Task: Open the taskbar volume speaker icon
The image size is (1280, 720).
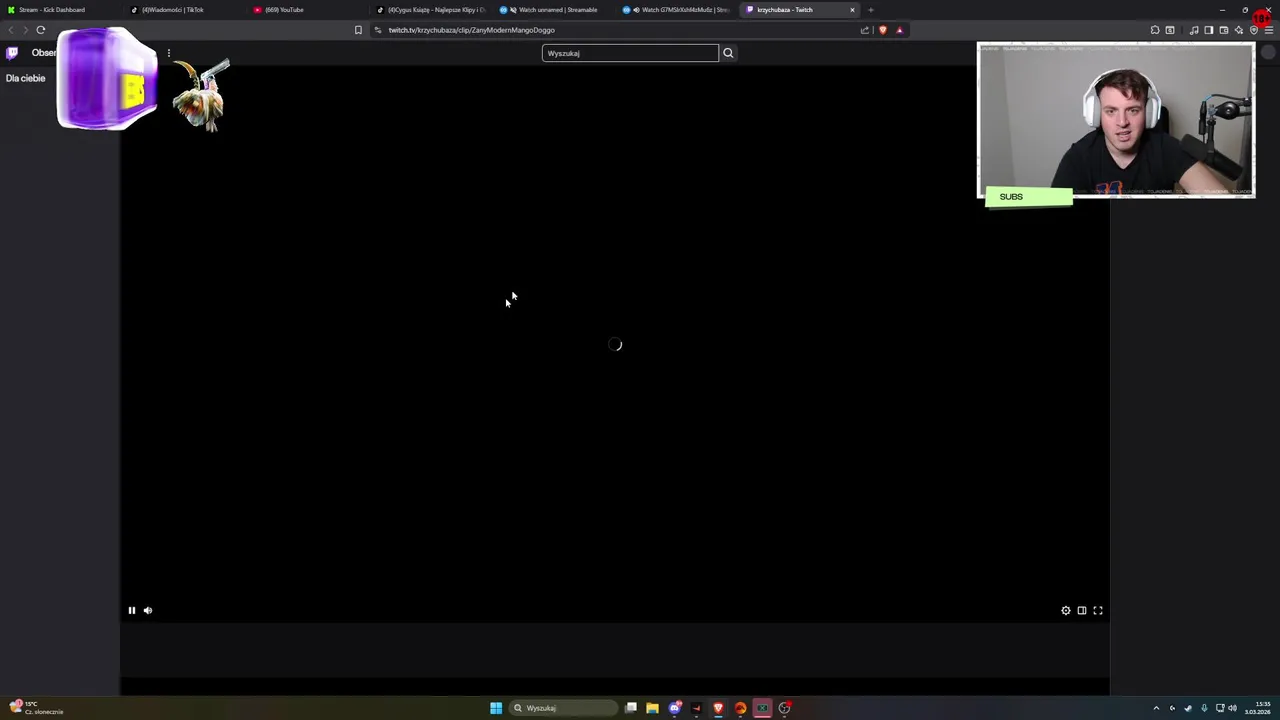Action: (x=1232, y=708)
